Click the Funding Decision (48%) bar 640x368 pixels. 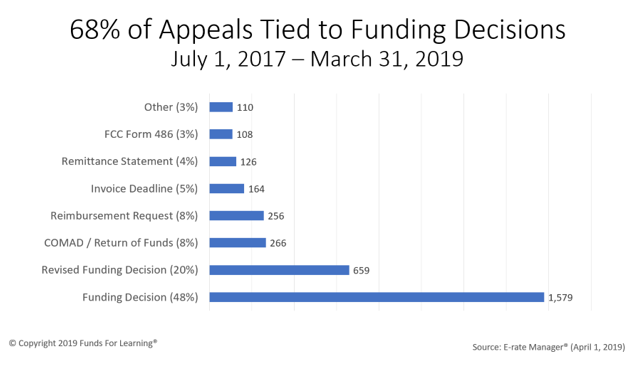tap(377, 297)
